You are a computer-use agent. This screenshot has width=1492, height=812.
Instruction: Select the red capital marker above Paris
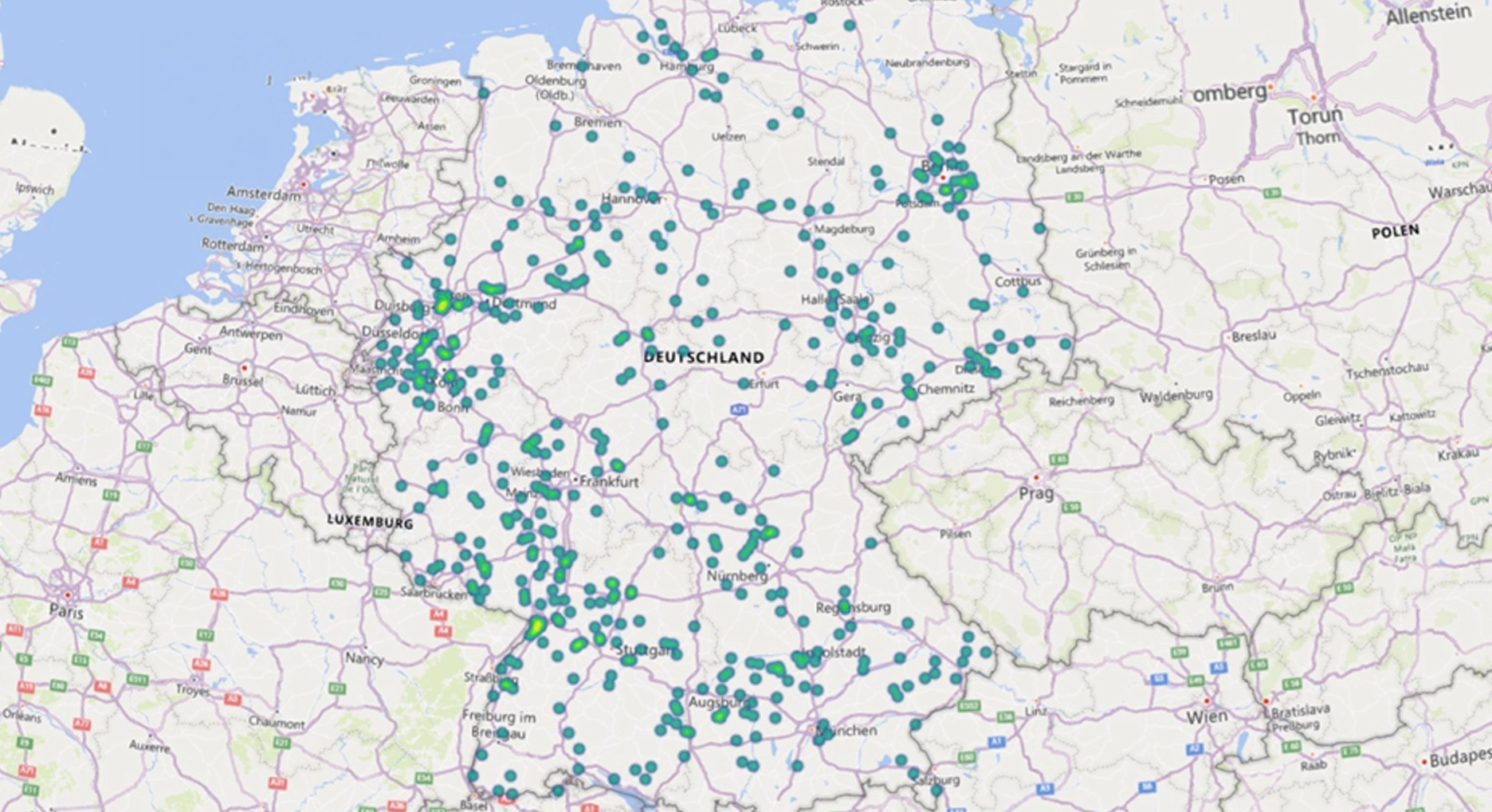click(x=68, y=595)
